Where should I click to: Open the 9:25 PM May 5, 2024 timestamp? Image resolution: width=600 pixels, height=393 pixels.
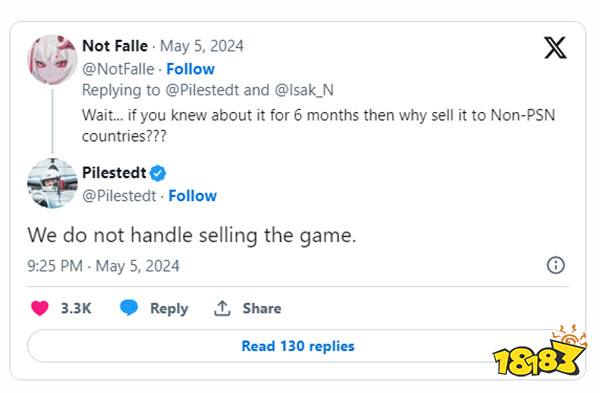click(103, 266)
